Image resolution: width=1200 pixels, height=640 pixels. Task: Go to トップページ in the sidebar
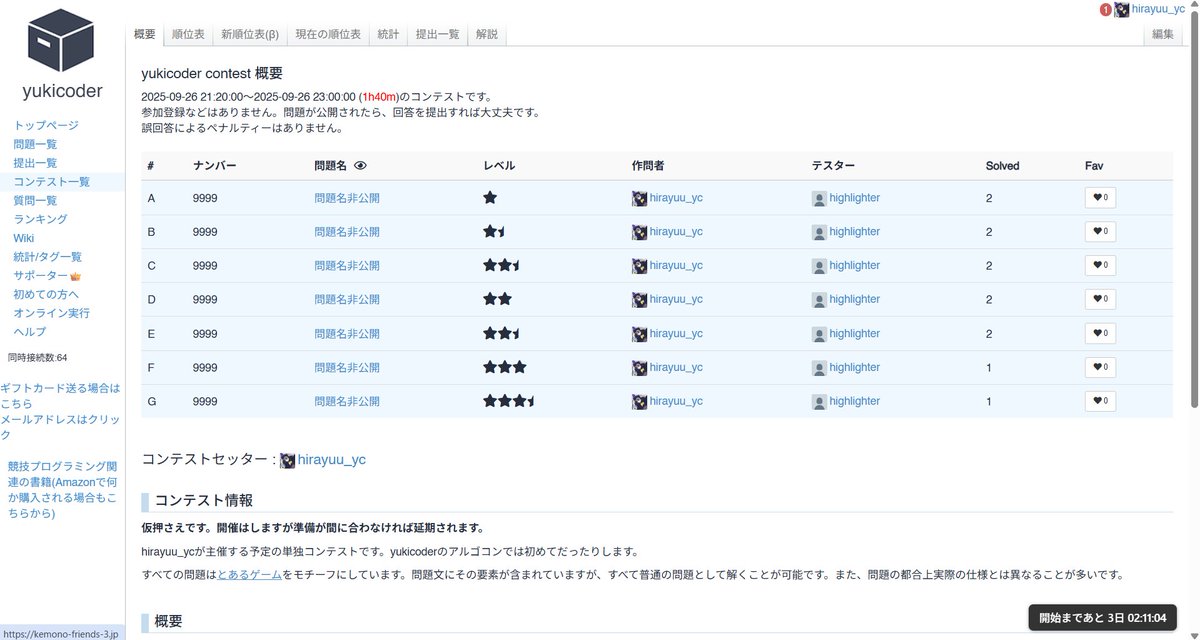click(x=46, y=125)
